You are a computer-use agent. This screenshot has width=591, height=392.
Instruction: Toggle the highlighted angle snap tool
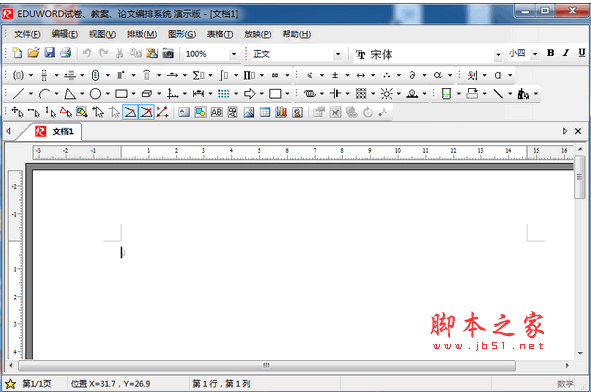click(130, 112)
